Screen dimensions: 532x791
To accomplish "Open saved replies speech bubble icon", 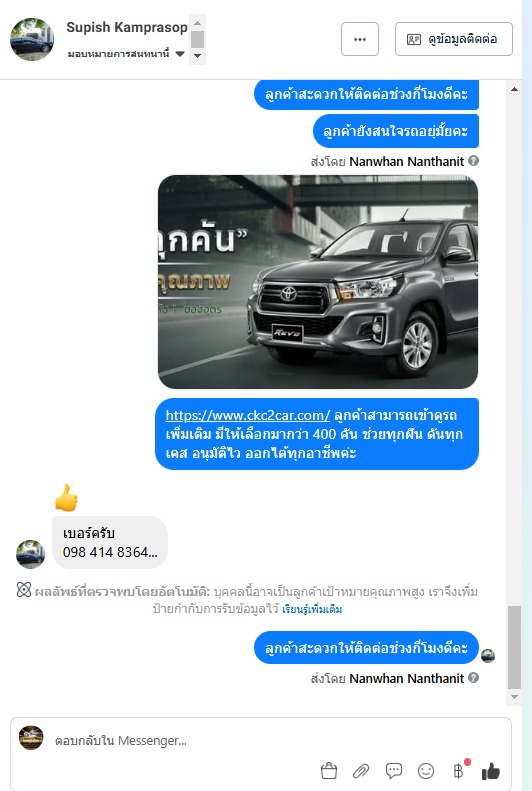I will (393, 770).
